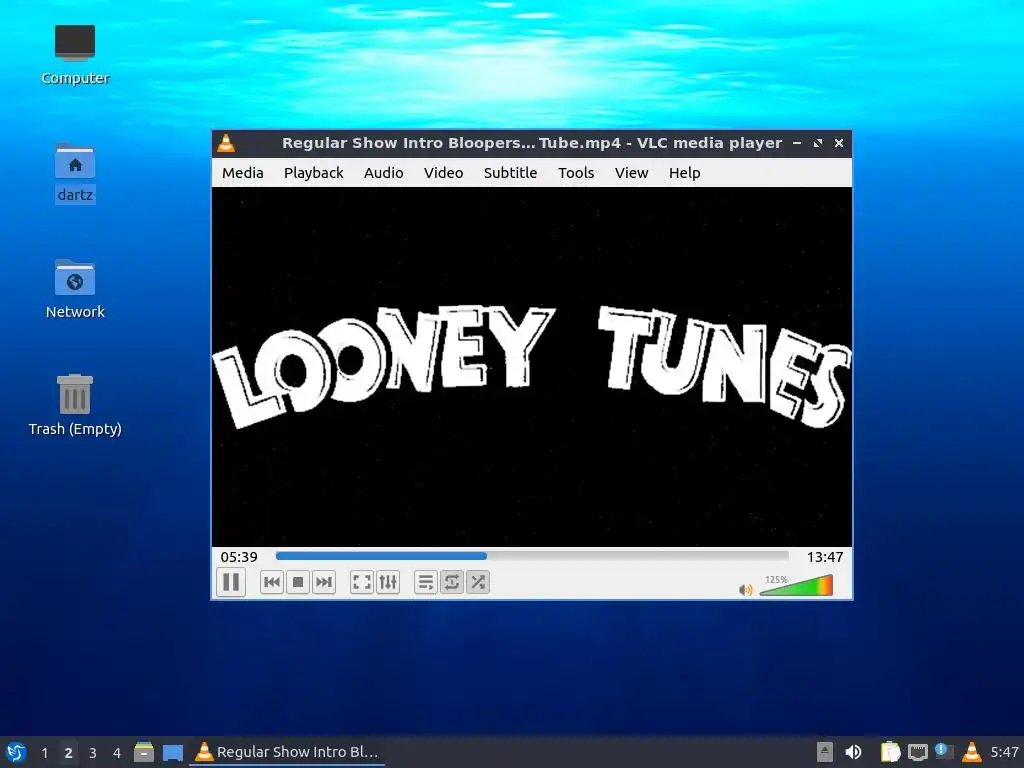Screen dimensions: 1024x768
Task: Seek in the playback progress bar
Action: pyautogui.click(x=532, y=556)
